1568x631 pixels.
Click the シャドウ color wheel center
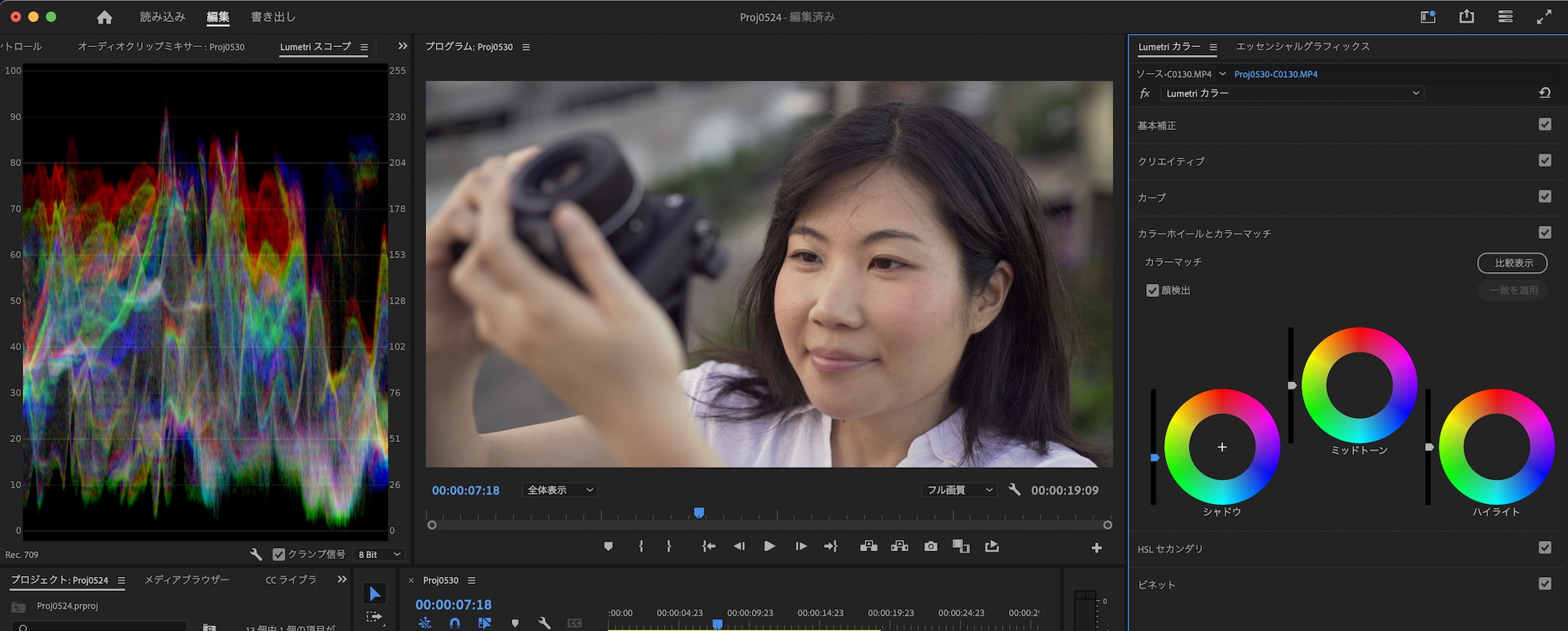pyautogui.click(x=1221, y=447)
